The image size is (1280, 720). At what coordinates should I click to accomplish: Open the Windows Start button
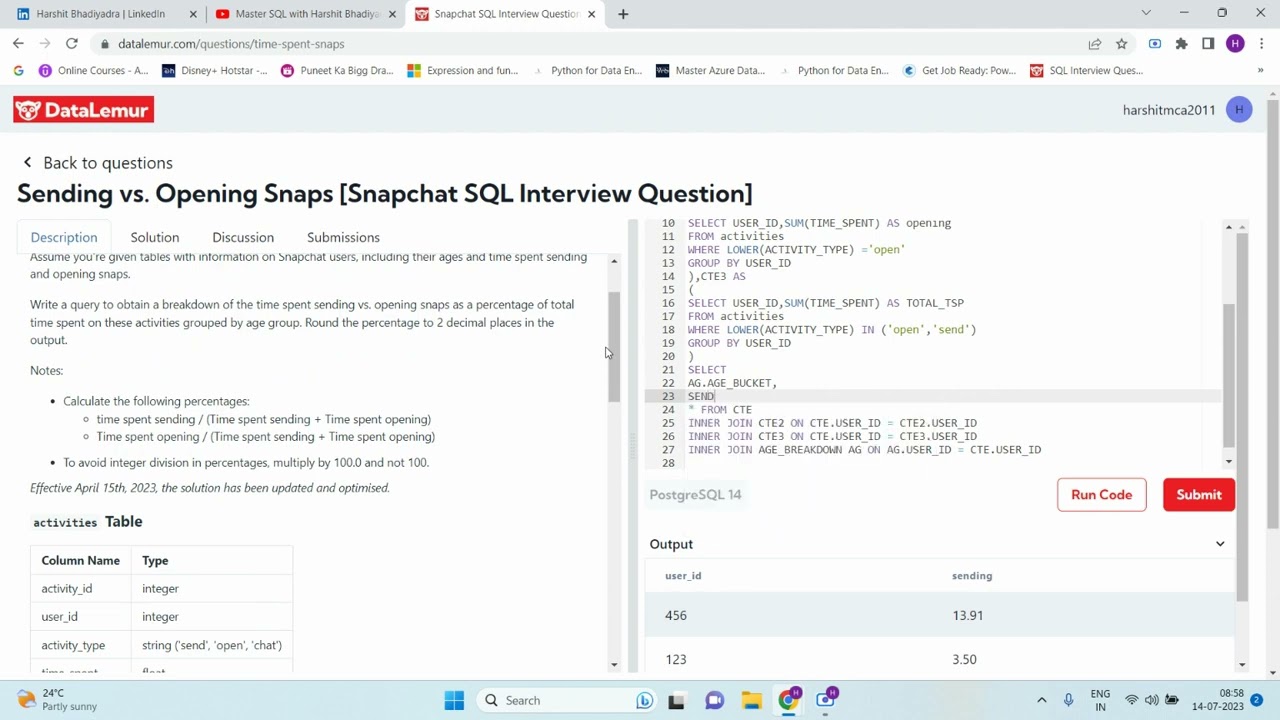[x=454, y=700]
